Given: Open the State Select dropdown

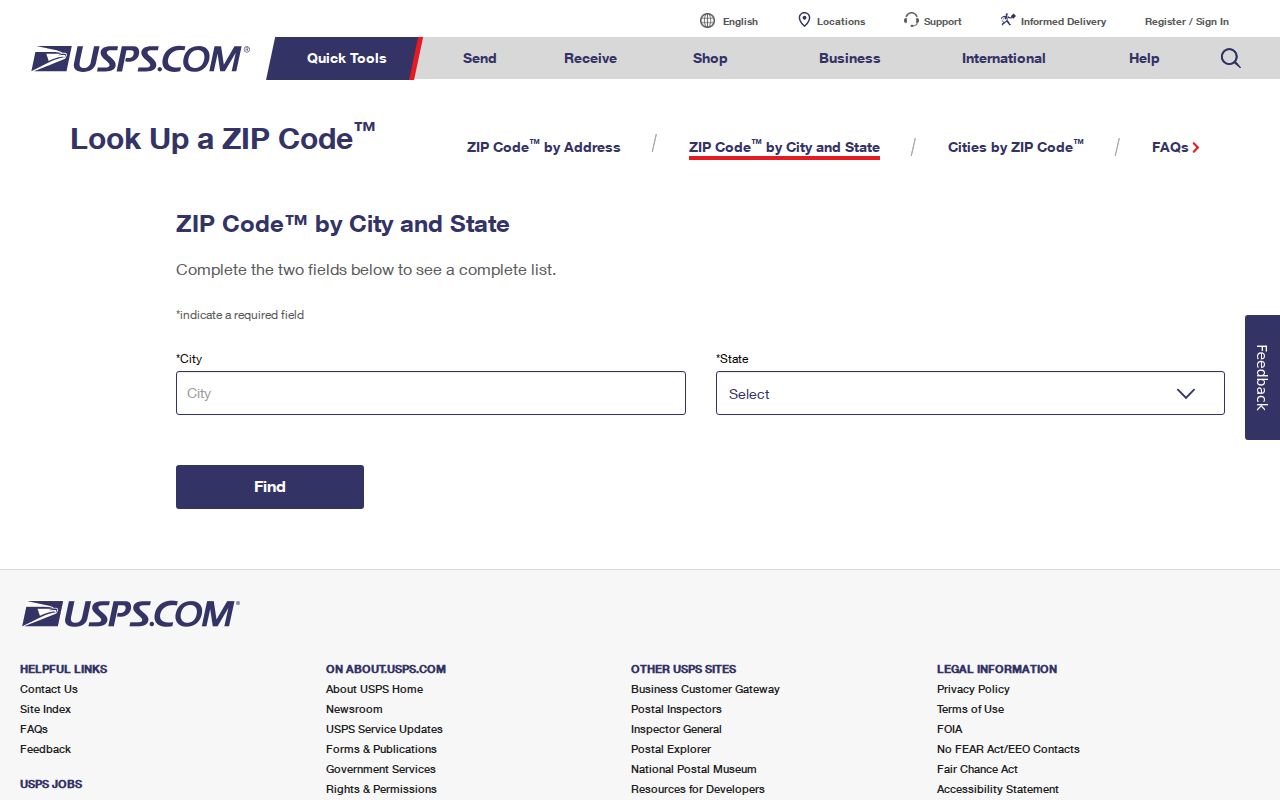Looking at the screenshot, I should (970, 393).
